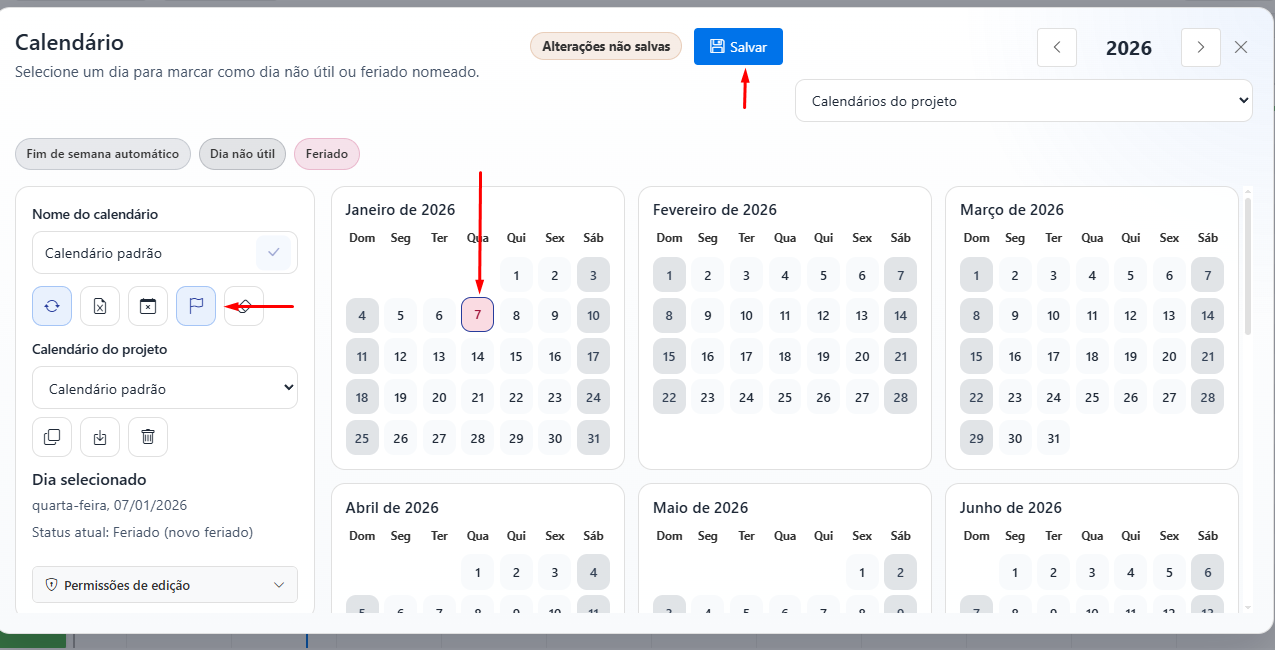Click the flag icon to mark holiday
This screenshot has width=1275, height=650.
tap(196, 306)
